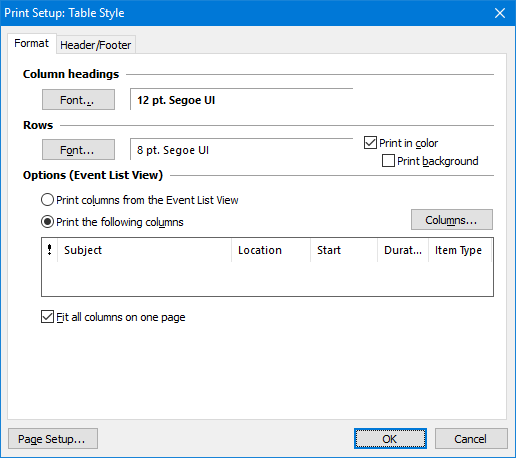Image resolution: width=516 pixels, height=458 pixels.
Task: Select Print columns from the Event List View
Action: pos(47,200)
